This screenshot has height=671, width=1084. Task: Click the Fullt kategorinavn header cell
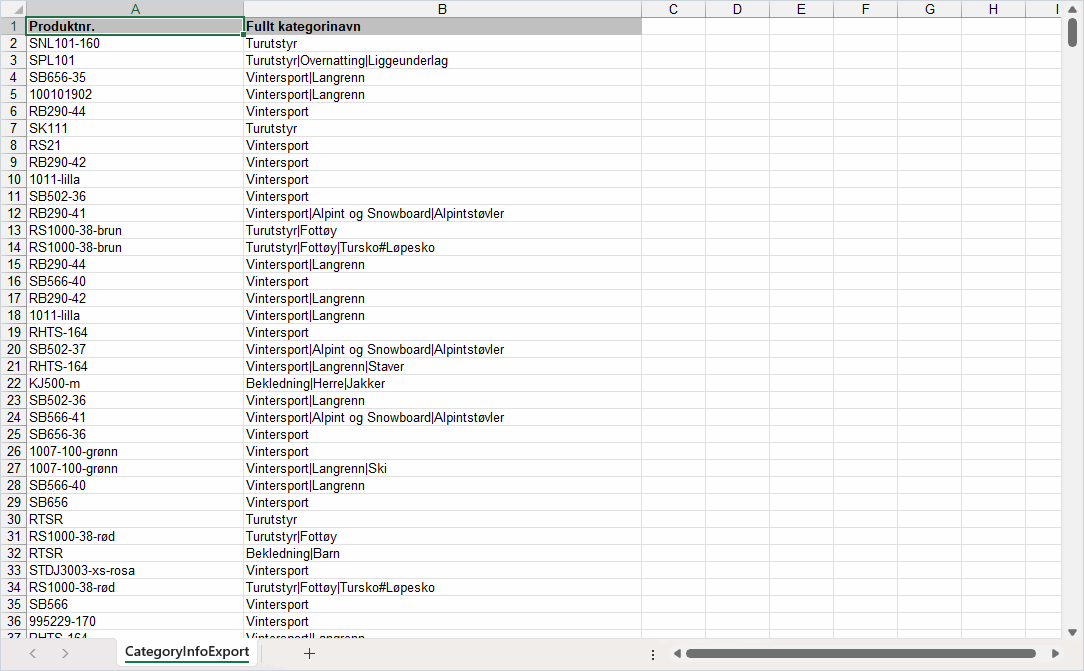[442, 26]
